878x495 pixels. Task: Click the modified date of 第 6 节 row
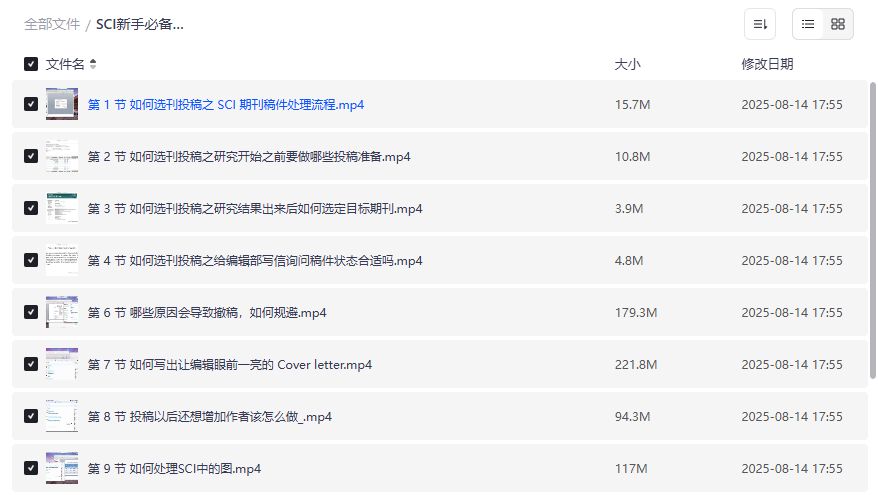[x=792, y=313]
